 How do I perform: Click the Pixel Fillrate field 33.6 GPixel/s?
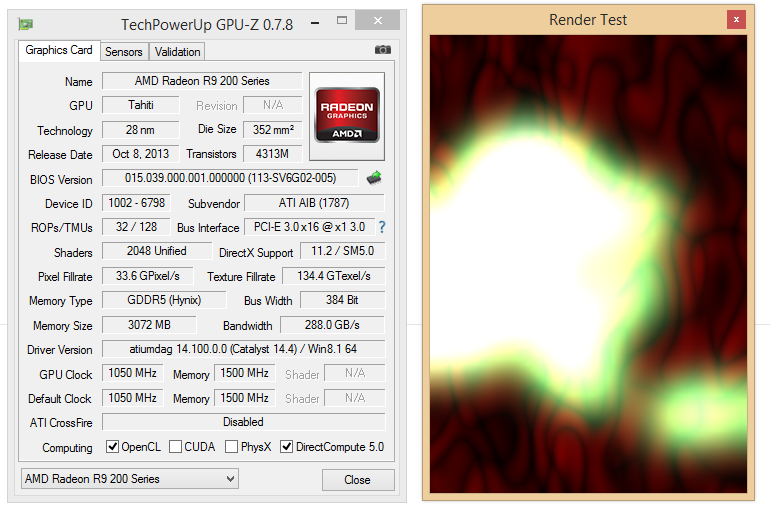click(x=147, y=276)
